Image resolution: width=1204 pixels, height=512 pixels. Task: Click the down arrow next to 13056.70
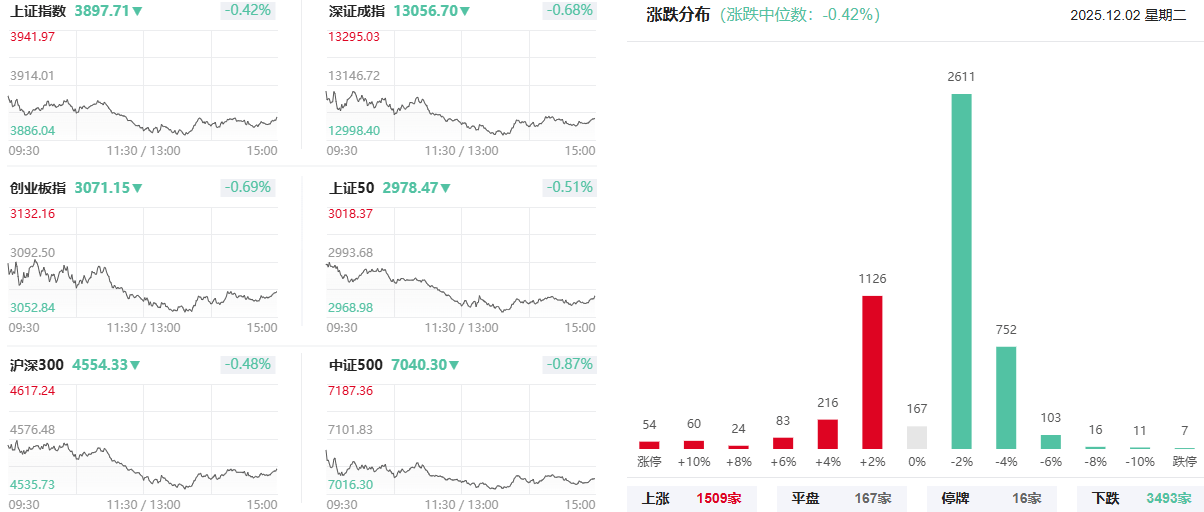click(x=464, y=11)
